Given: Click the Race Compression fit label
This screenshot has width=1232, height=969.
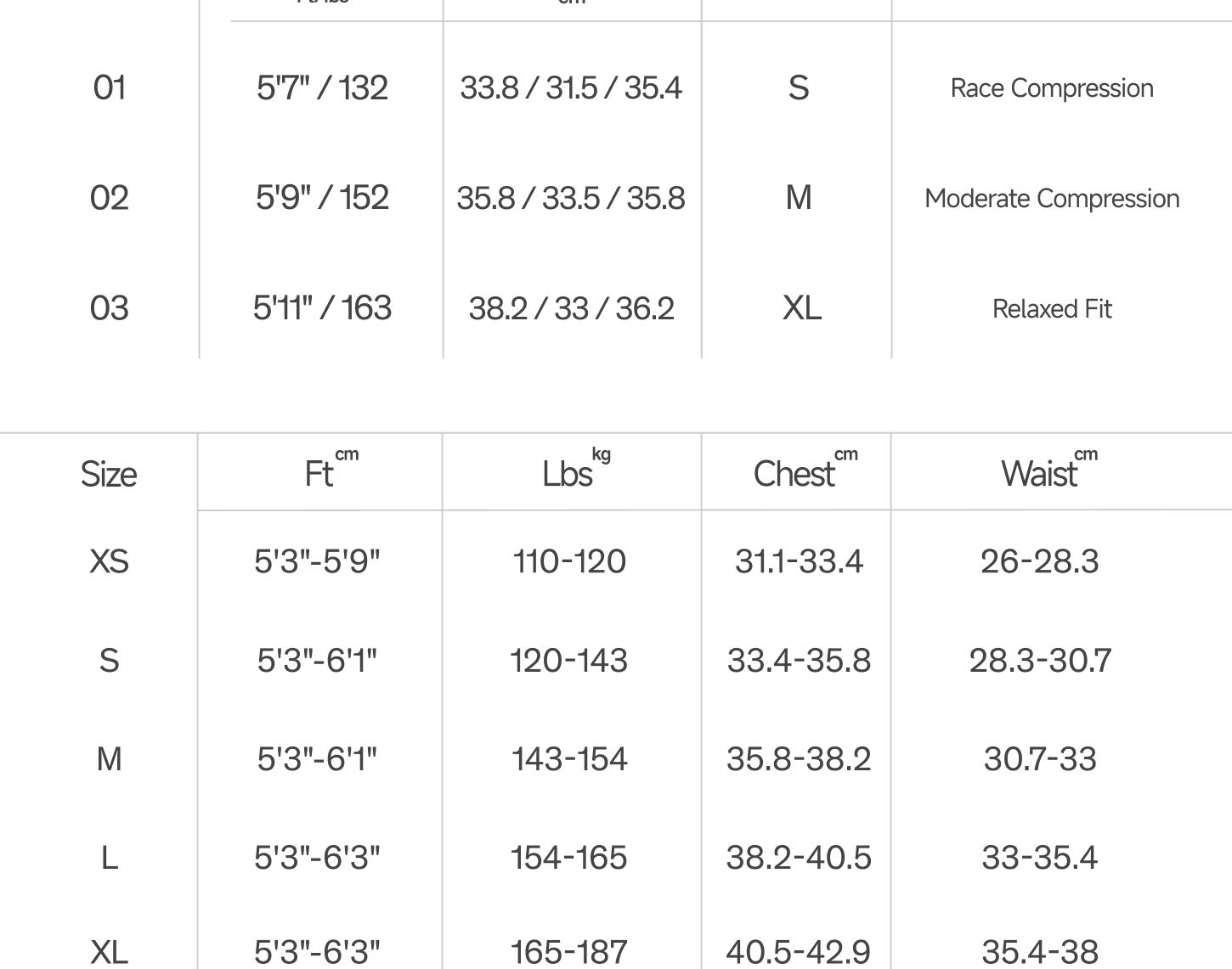Looking at the screenshot, I should tap(1051, 88).
